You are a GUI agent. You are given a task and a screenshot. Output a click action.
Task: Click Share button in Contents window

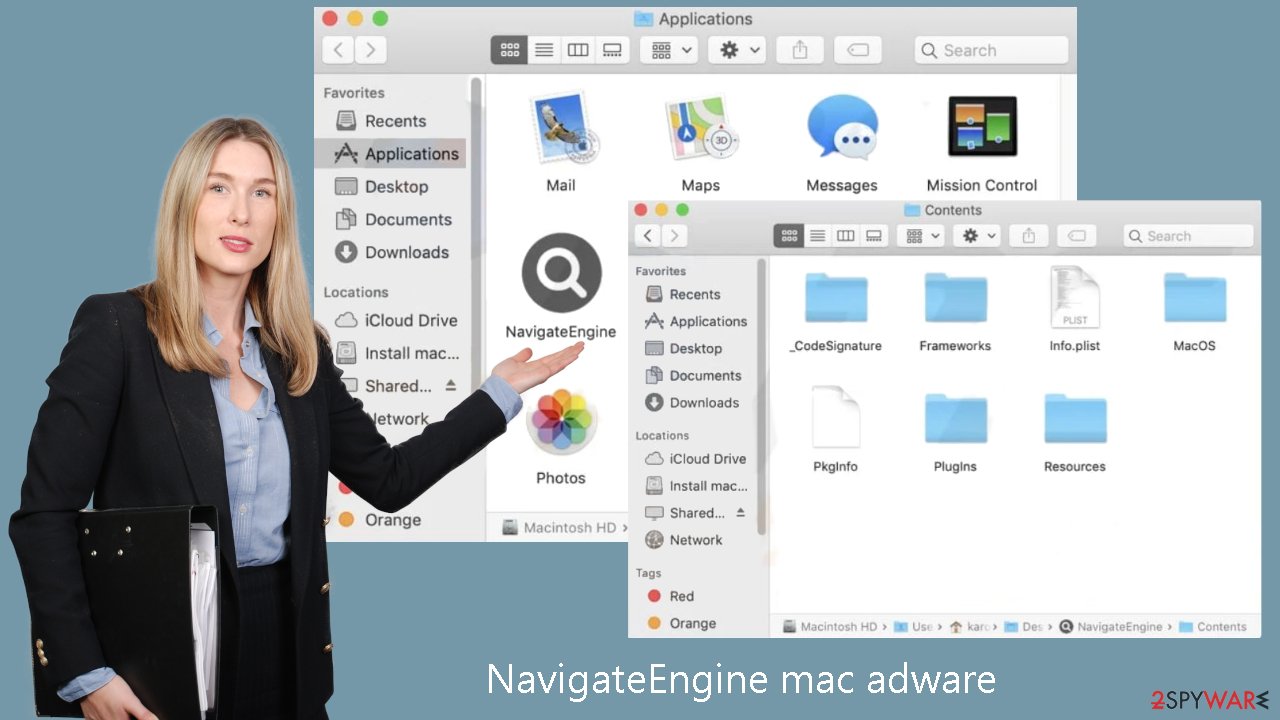tap(1028, 236)
